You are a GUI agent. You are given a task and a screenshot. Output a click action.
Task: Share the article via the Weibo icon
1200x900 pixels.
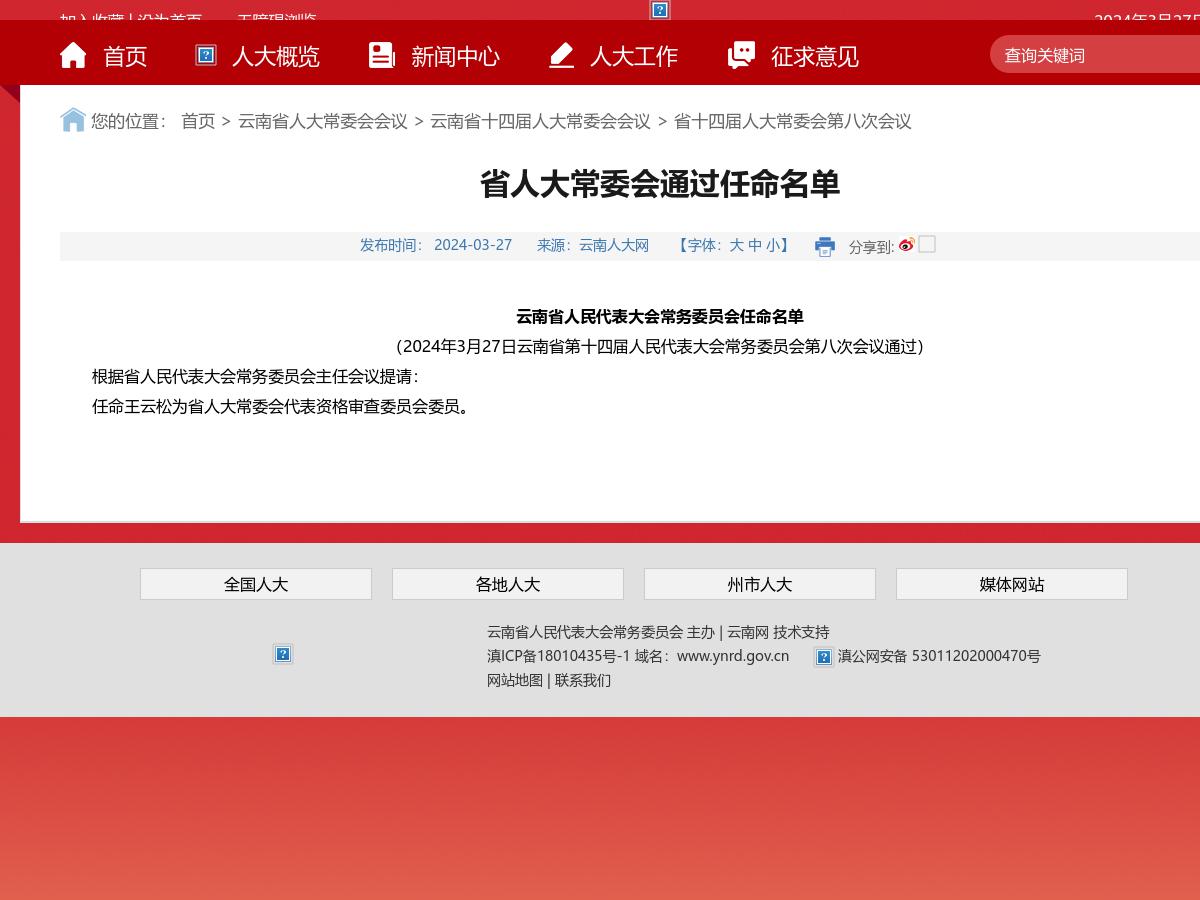tap(906, 244)
